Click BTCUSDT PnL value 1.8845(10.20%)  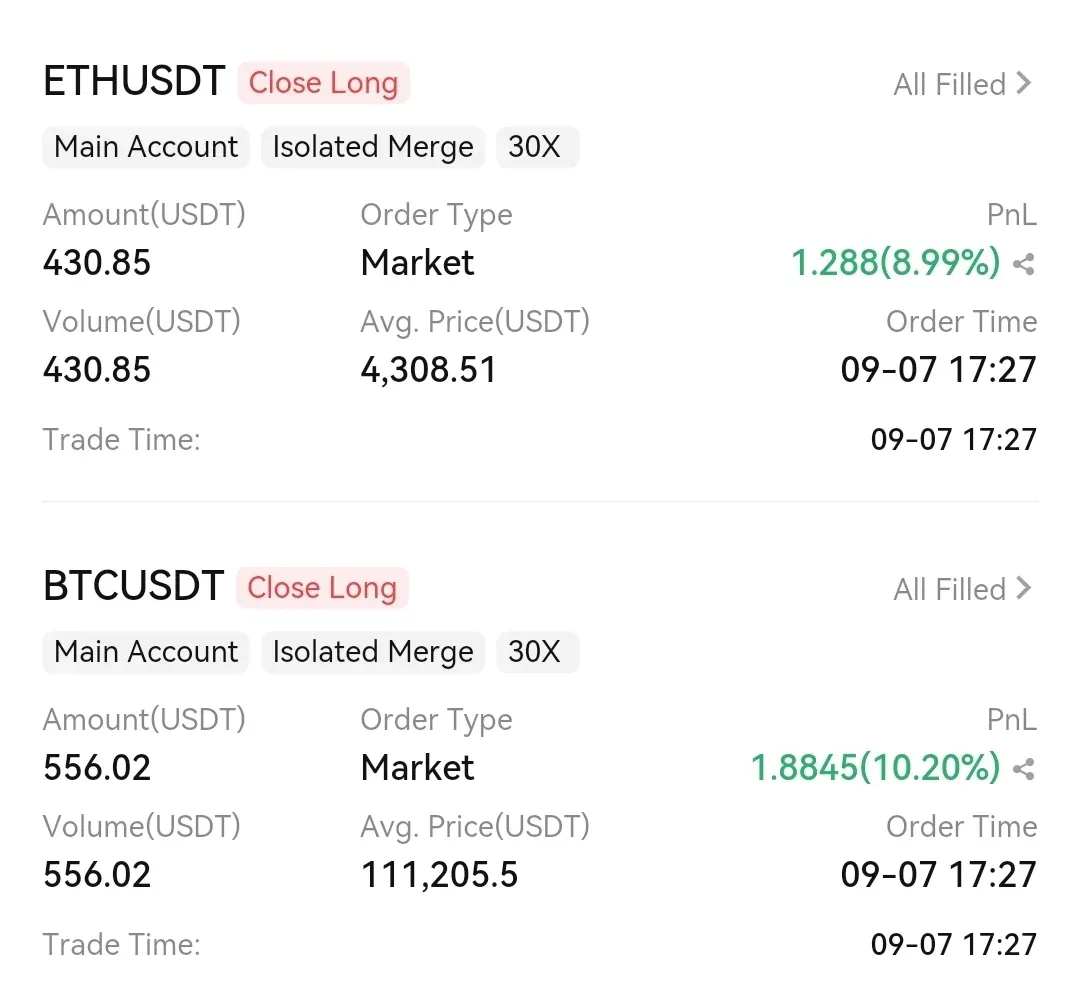click(875, 768)
